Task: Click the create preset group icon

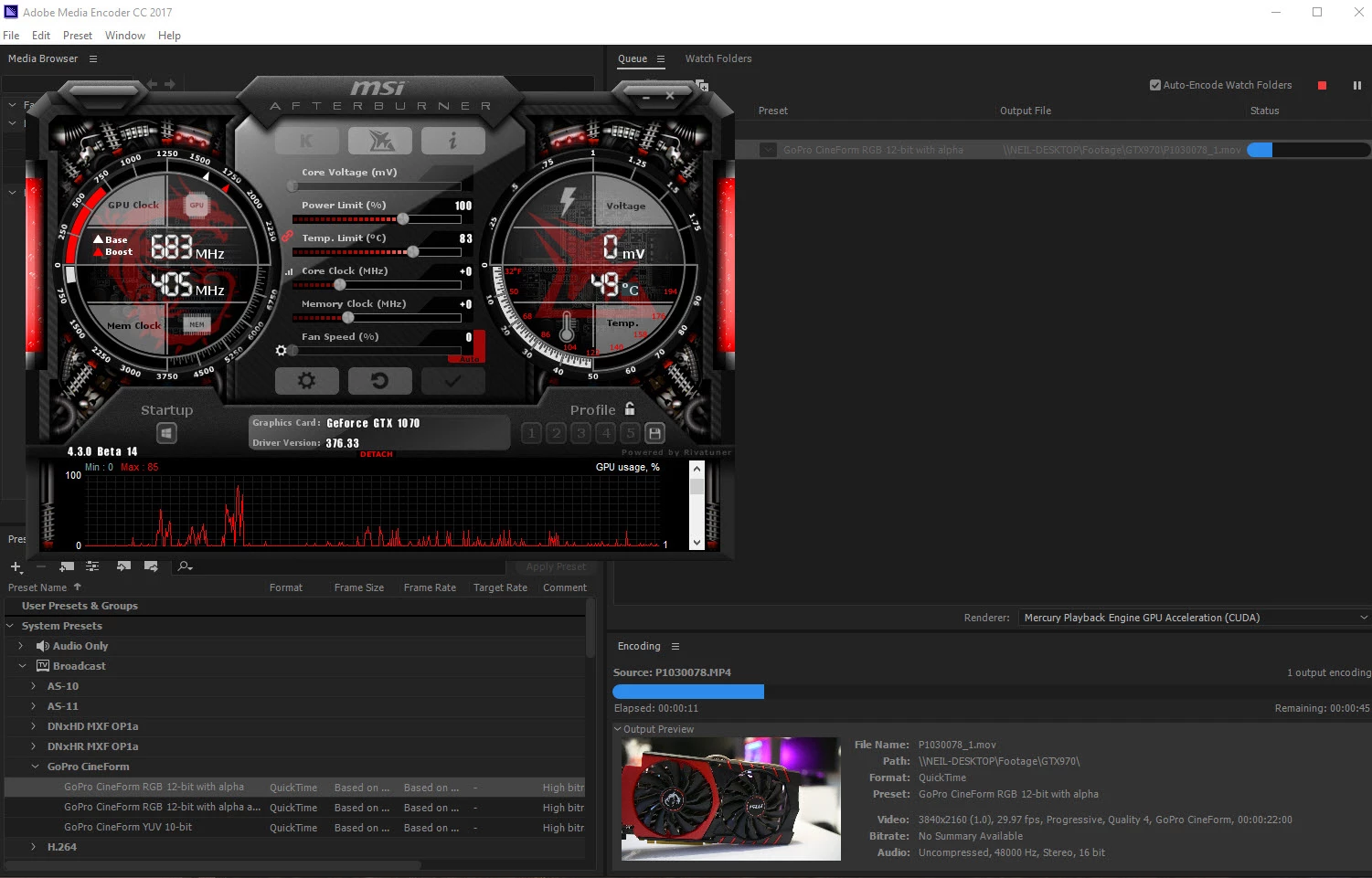Action: click(67, 566)
